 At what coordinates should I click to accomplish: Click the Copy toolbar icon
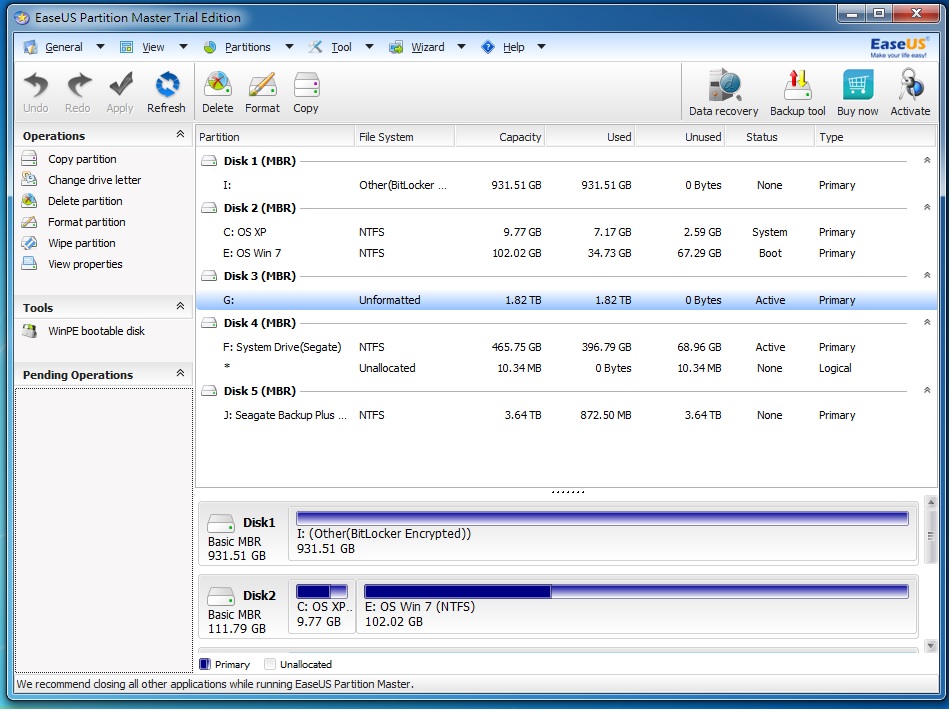coord(306,85)
